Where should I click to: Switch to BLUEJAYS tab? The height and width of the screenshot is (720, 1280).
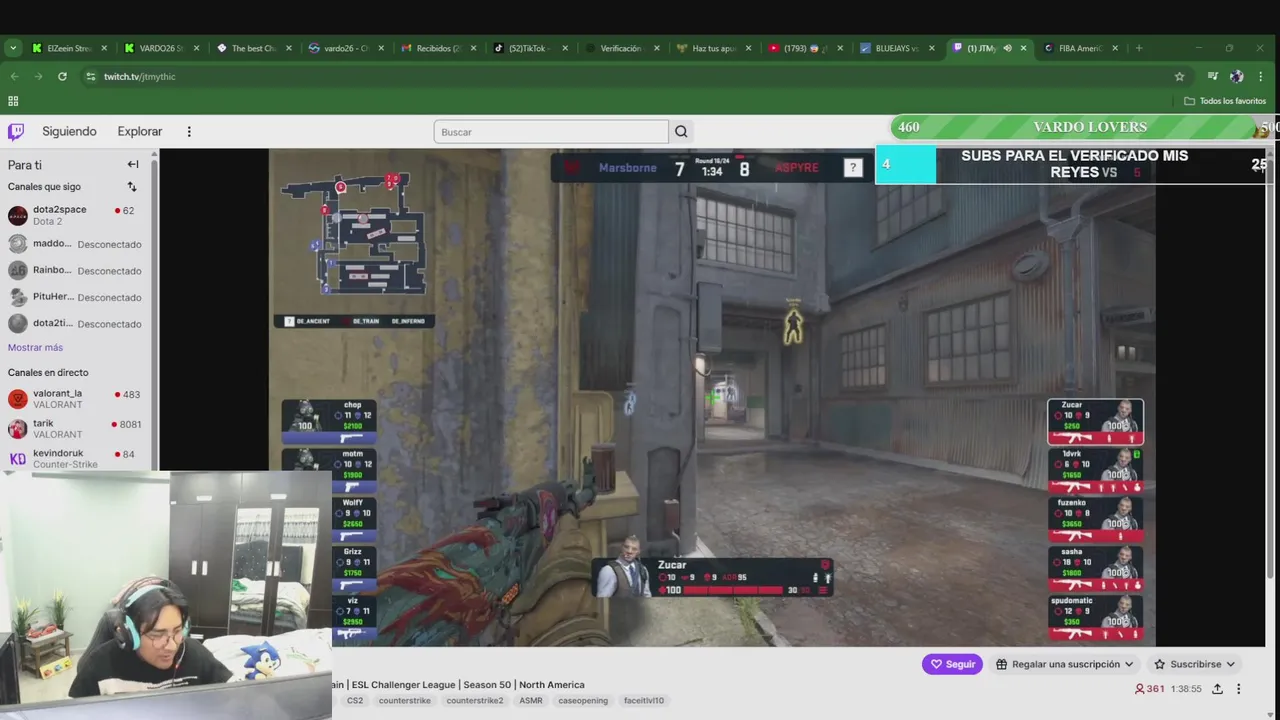898,48
